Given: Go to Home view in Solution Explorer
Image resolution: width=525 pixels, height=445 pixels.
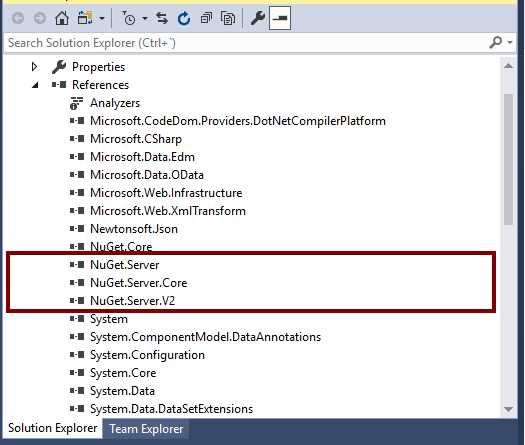Looking at the screenshot, I should pos(62,18).
